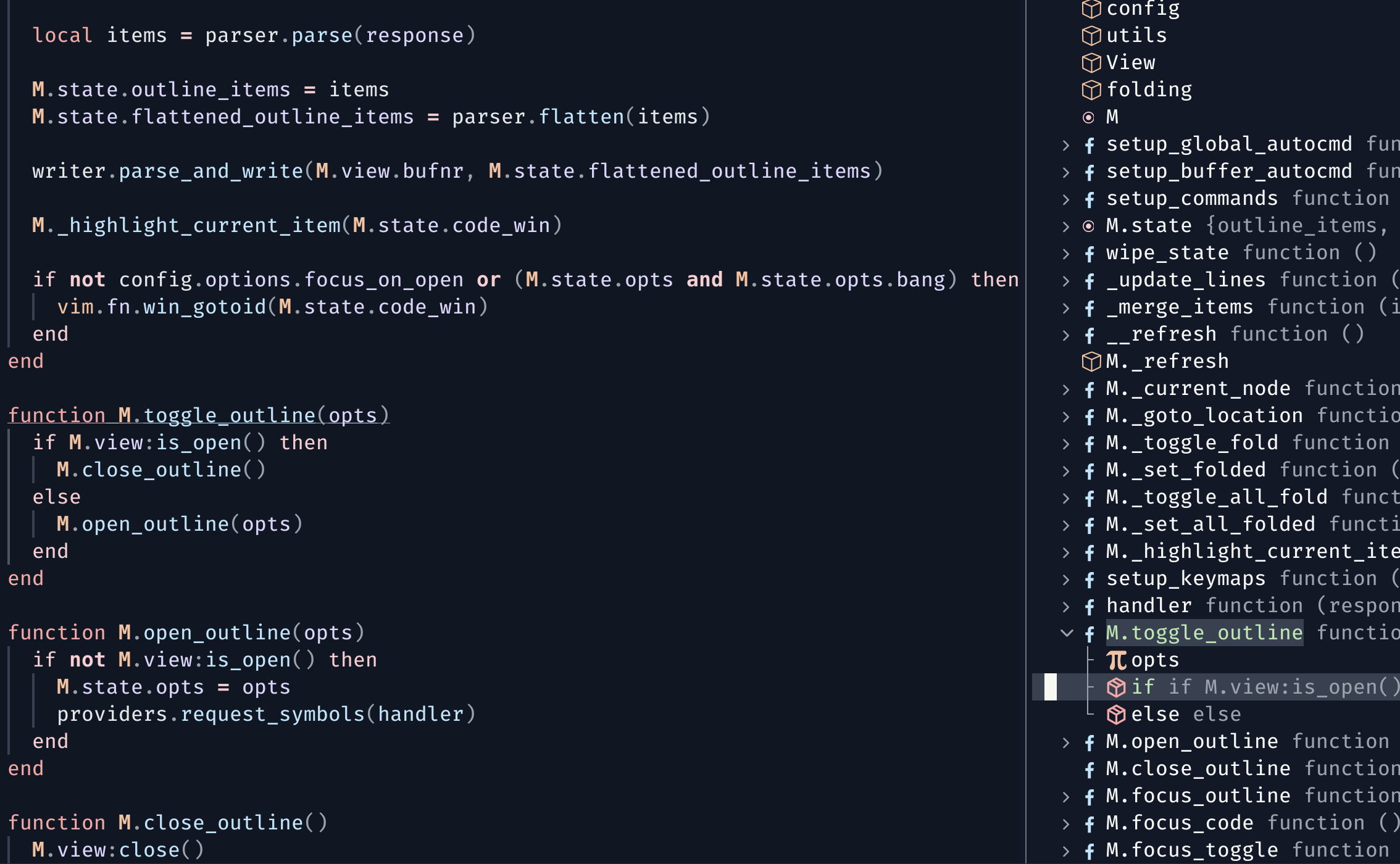1400x864 pixels.
Task: Click the function icon next to wipe_state
Action: point(1090,254)
